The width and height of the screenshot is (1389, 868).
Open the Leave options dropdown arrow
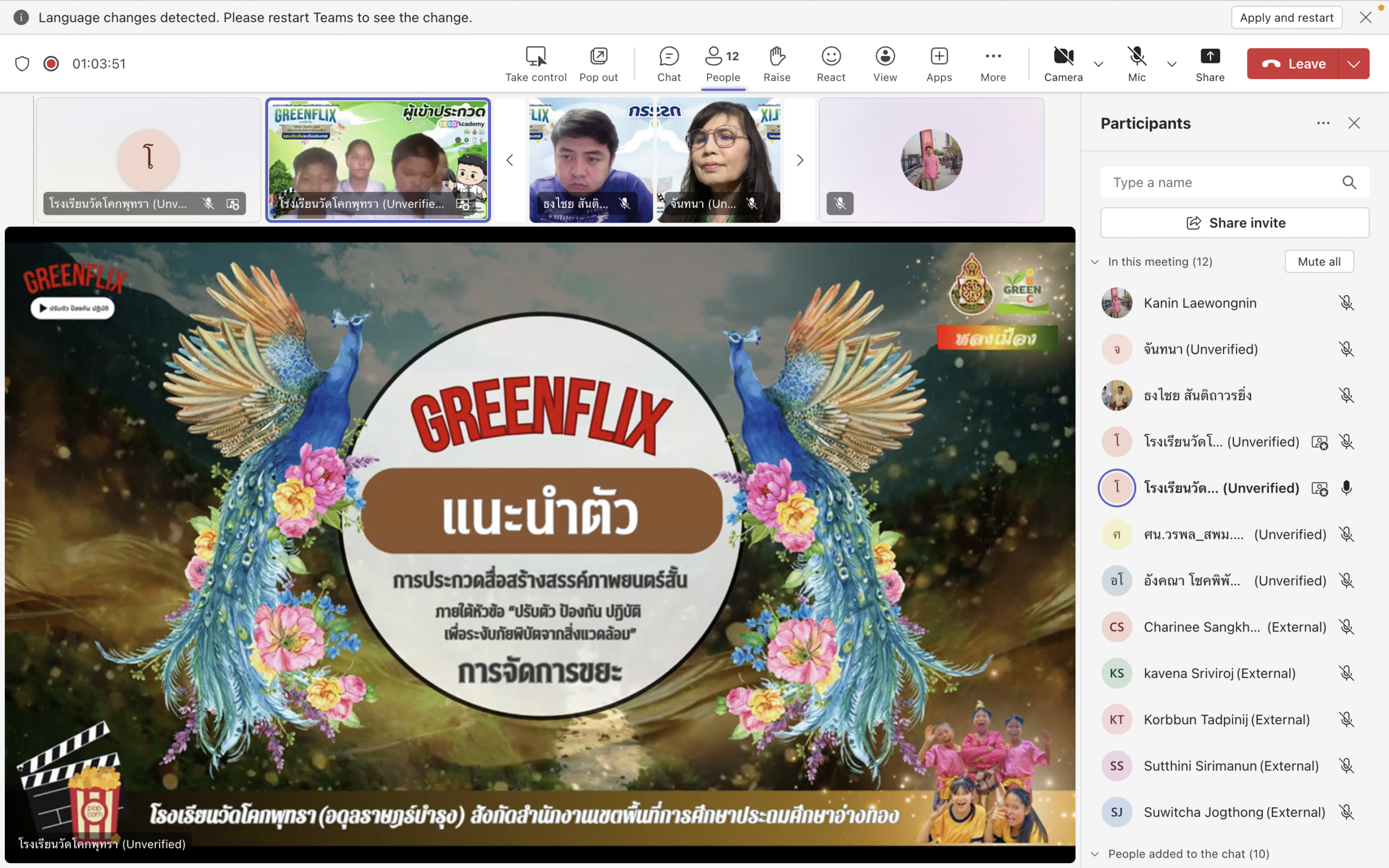tap(1353, 63)
